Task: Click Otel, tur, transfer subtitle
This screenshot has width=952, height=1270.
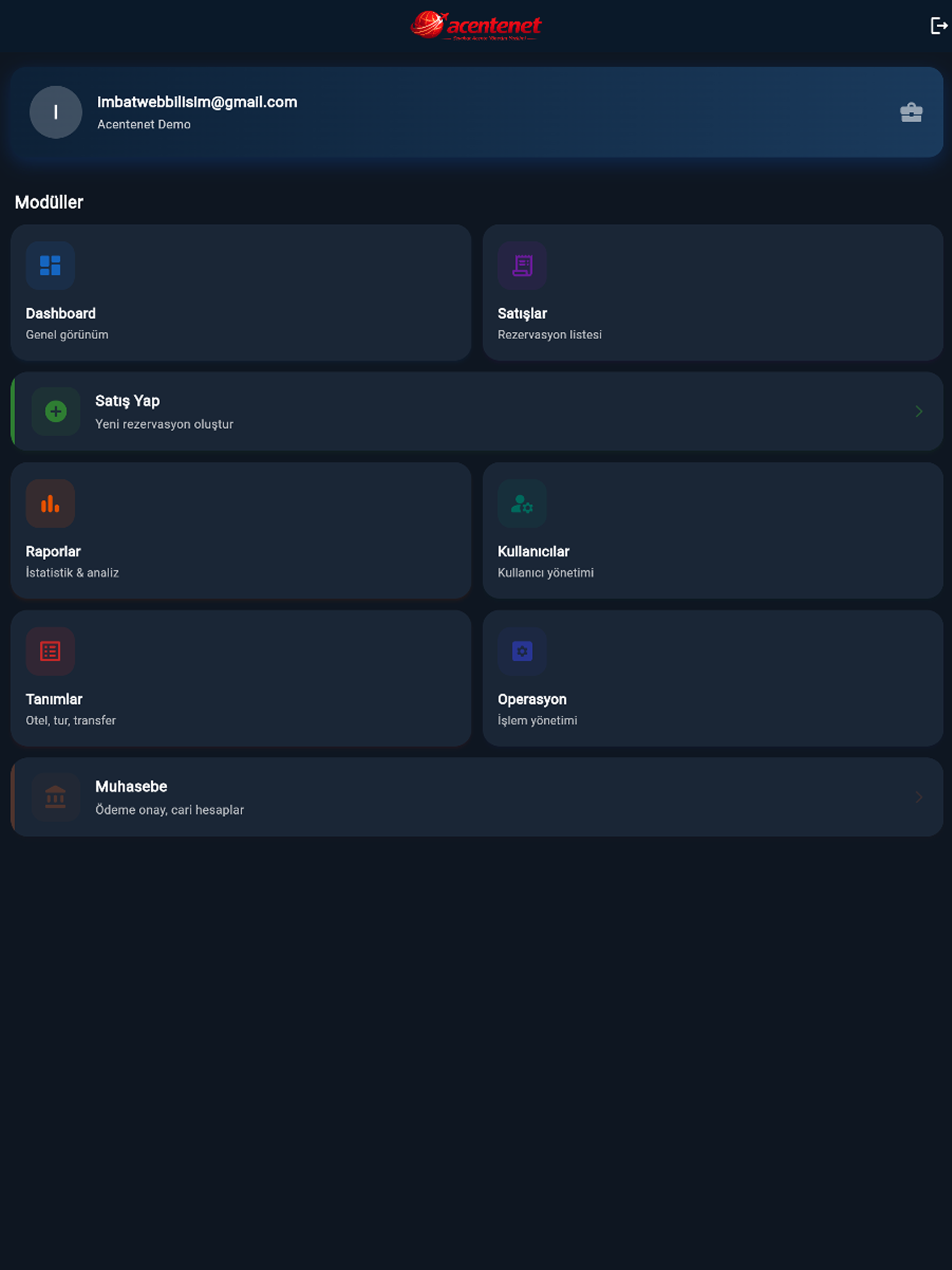Action: coord(71,720)
